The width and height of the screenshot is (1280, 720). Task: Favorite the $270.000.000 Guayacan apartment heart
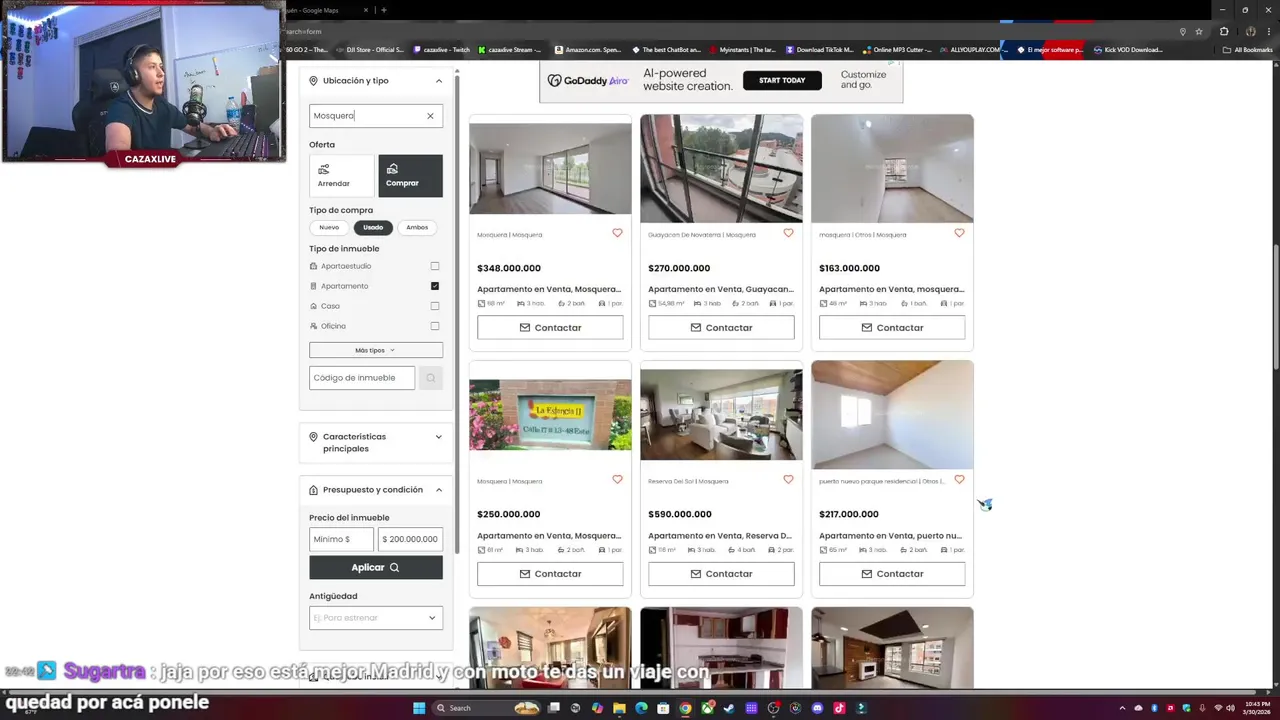[788, 233]
